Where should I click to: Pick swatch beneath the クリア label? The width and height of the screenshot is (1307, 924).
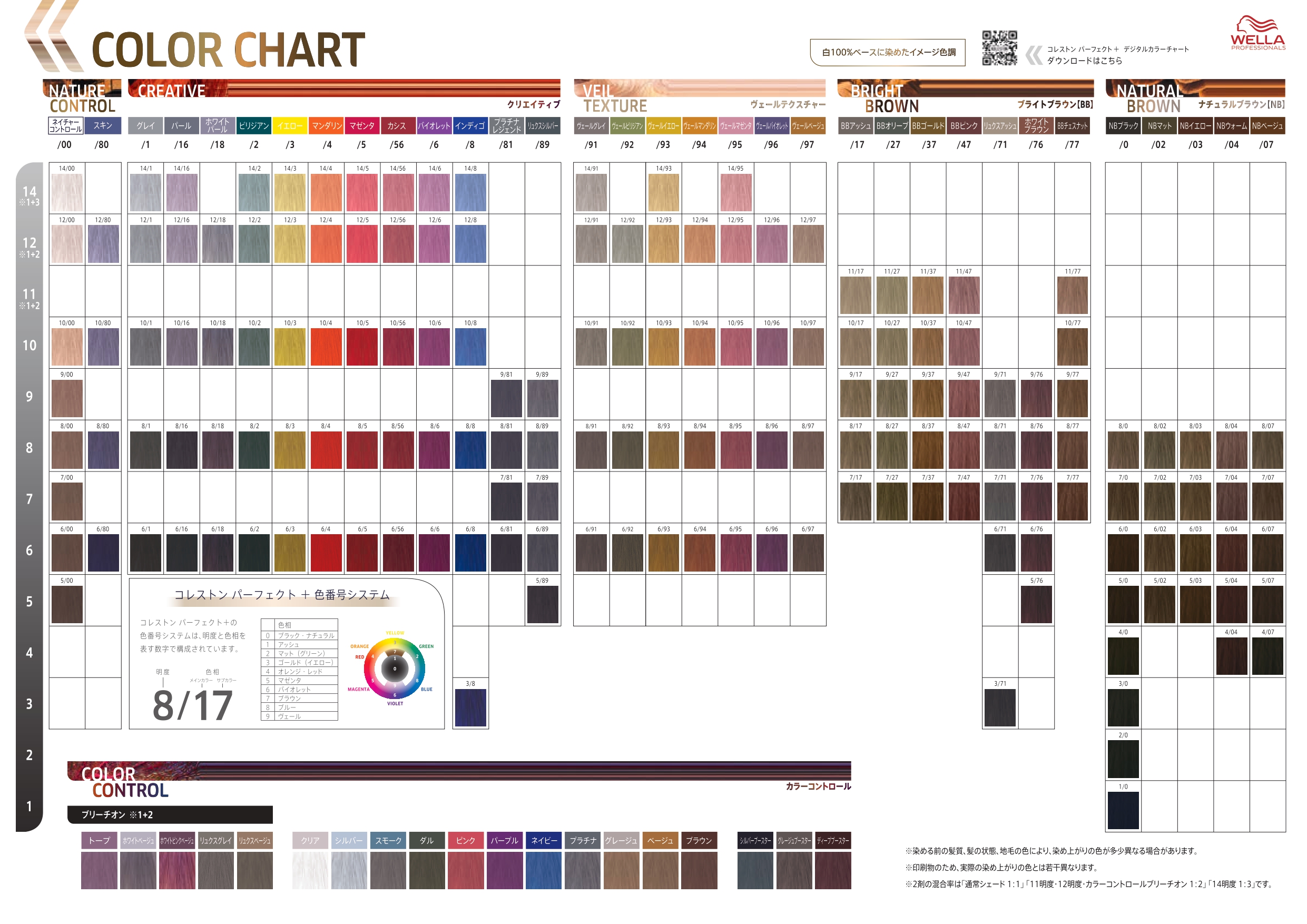[310, 870]
